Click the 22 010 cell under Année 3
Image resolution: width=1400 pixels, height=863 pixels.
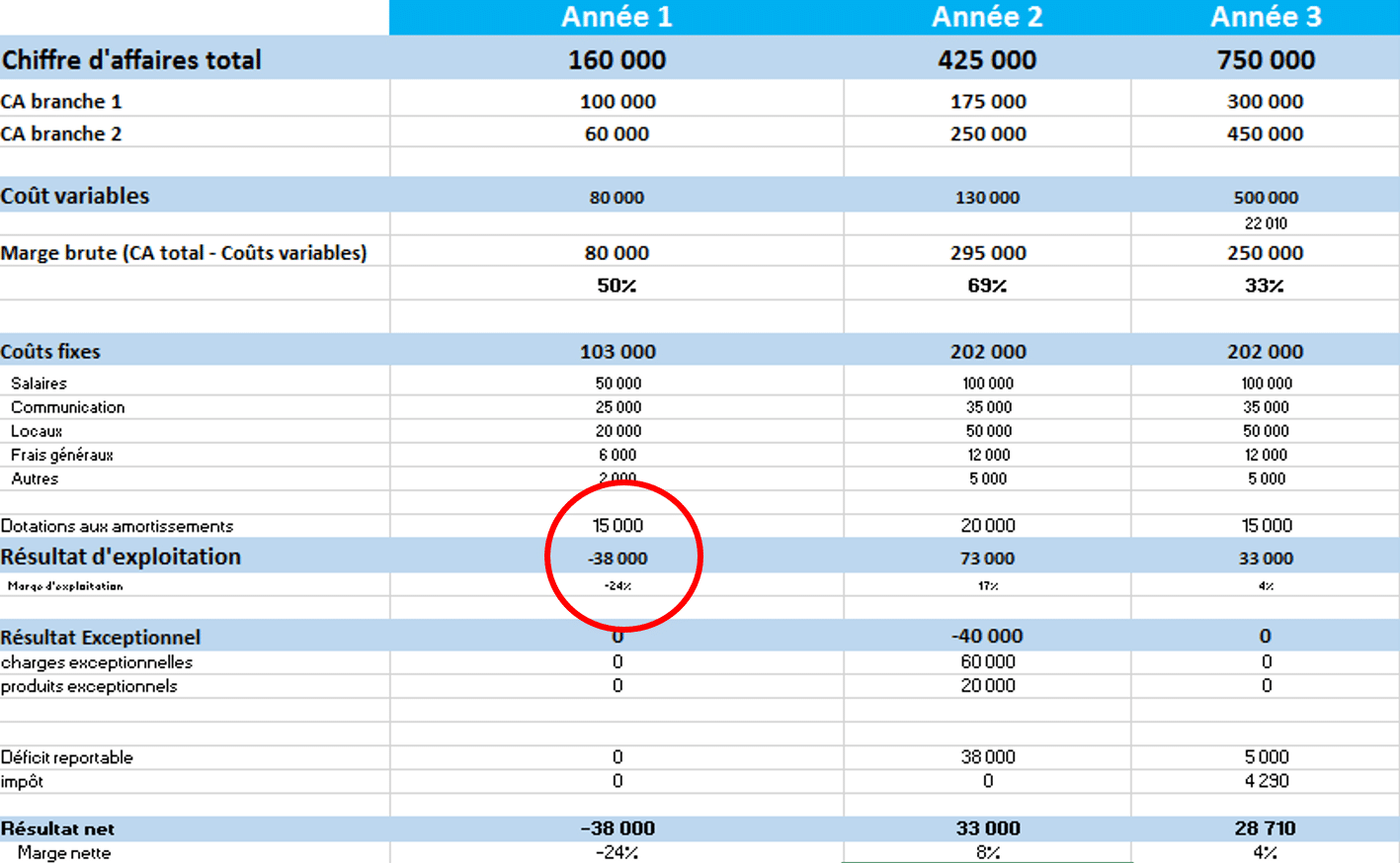click(x=1266, y=223)
